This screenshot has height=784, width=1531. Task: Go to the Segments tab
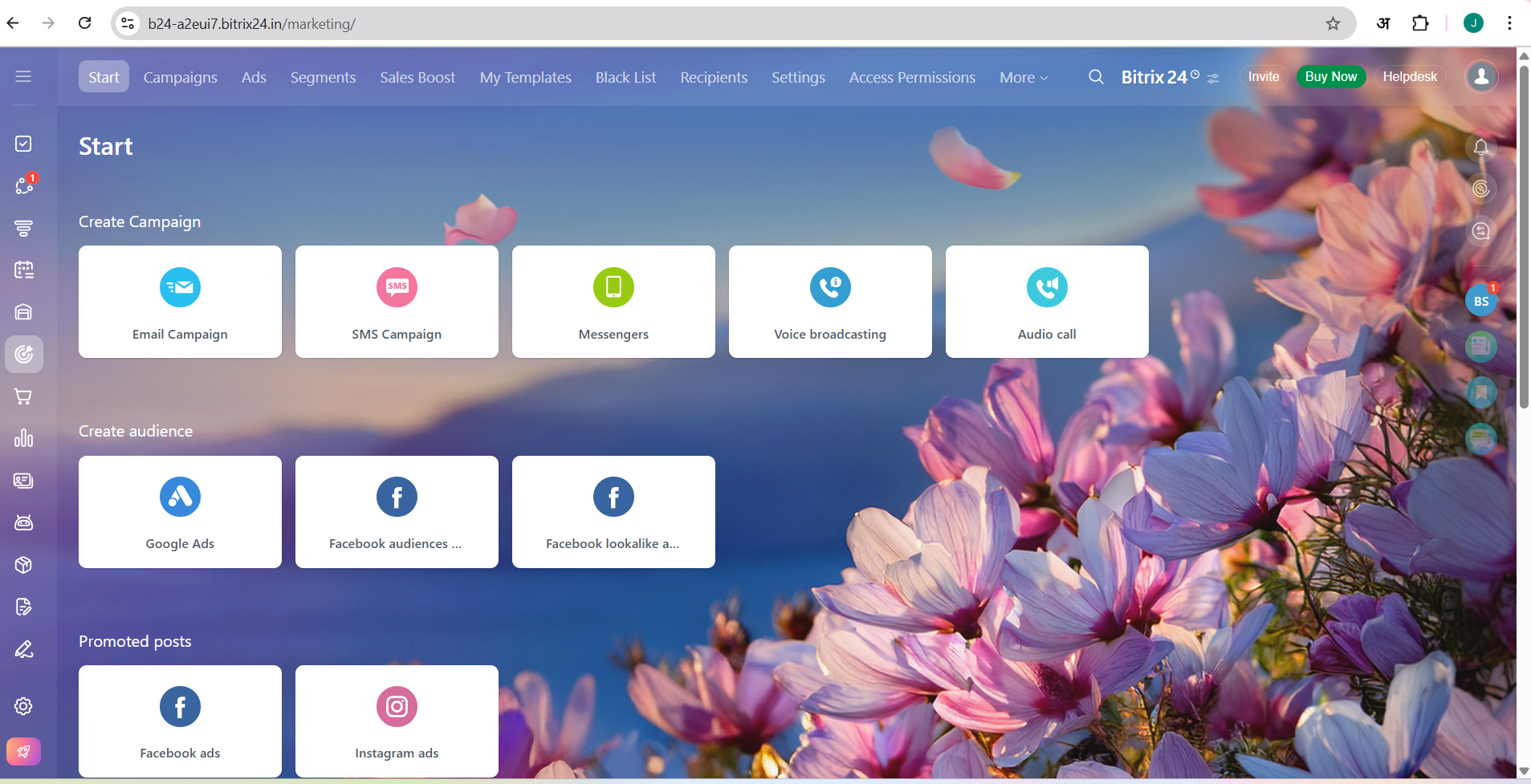click(x=323, y=78)
